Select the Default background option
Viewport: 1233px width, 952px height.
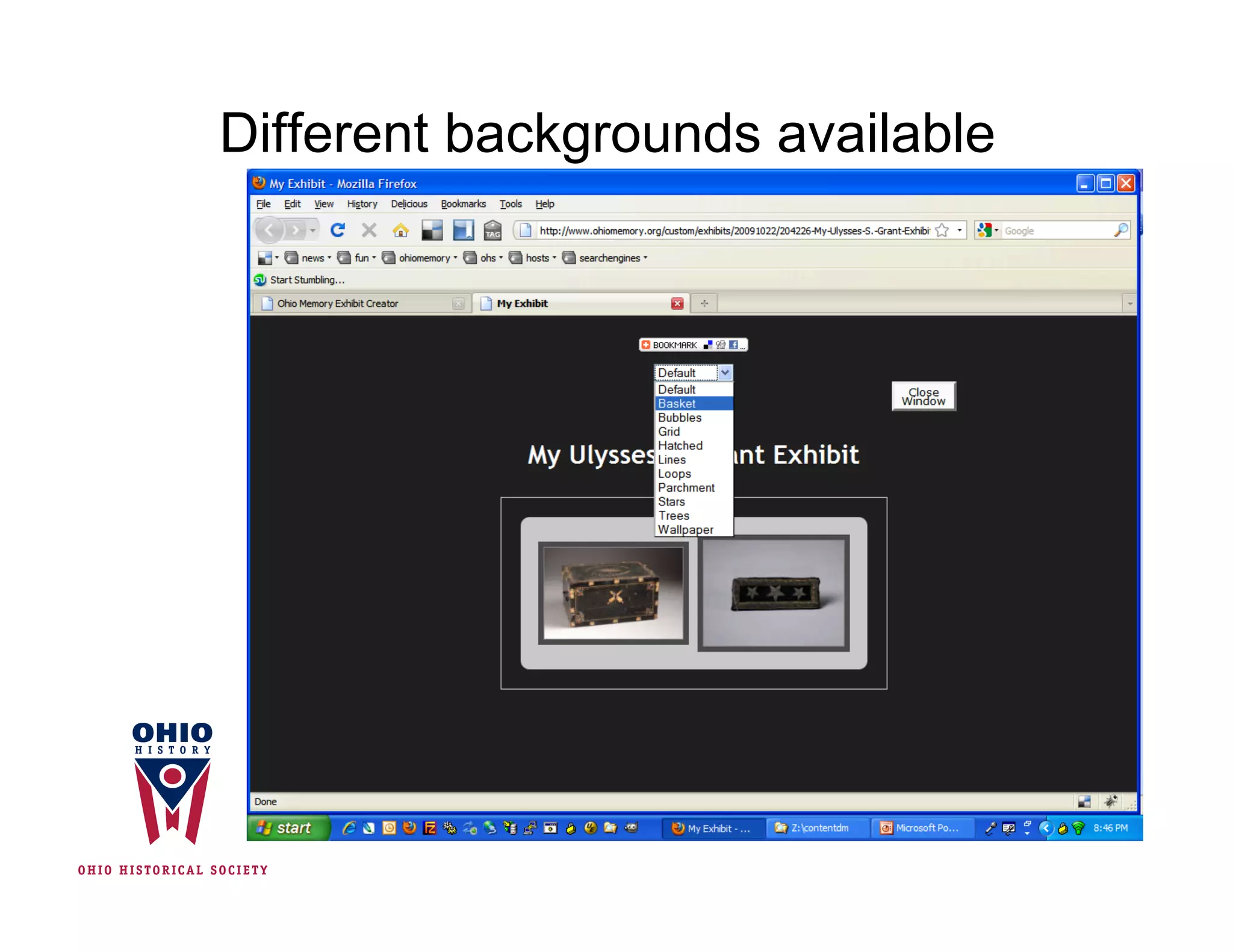point(694,389)
